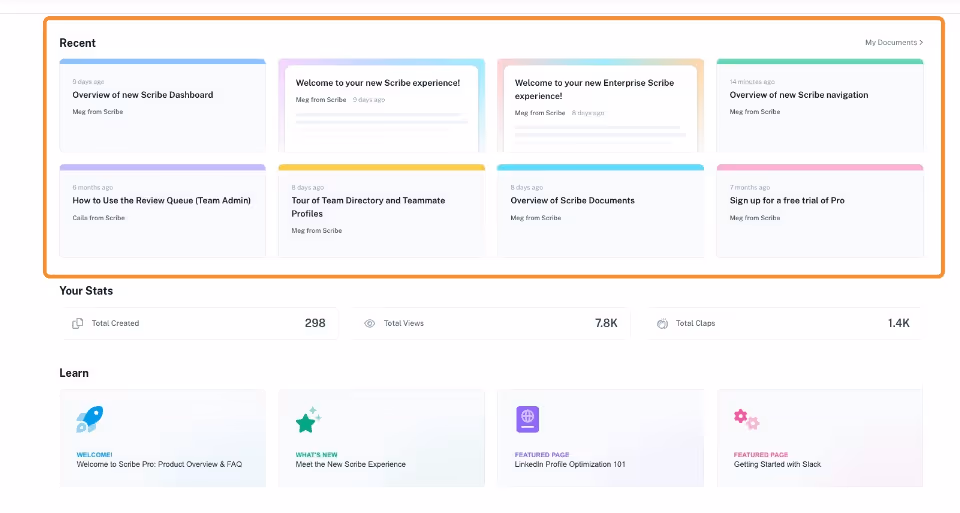This screenshot has height=513, width=960.
Task: Click the Learn section heading
Action: tap(73, 373)
